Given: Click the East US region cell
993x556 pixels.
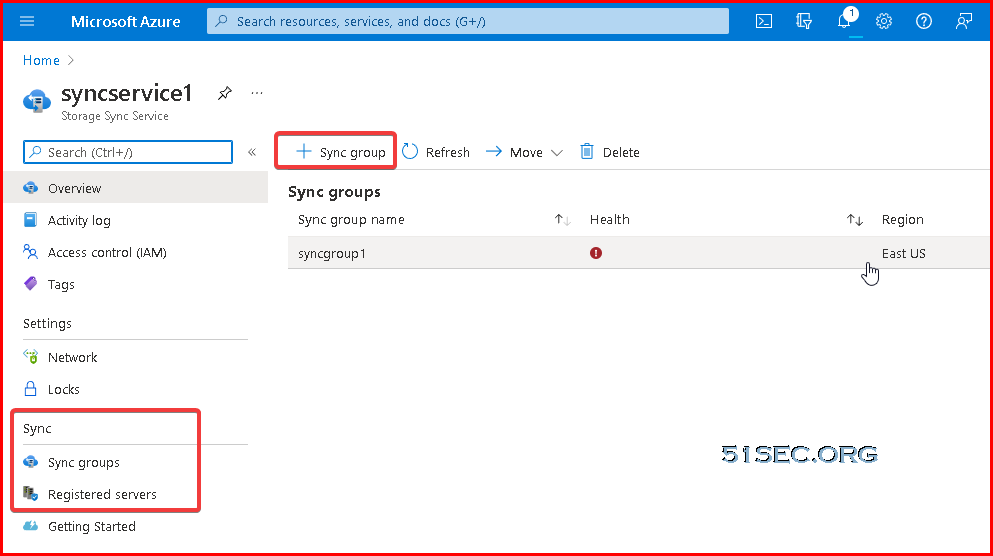Looking at the screenshot, I should (904, 253).
